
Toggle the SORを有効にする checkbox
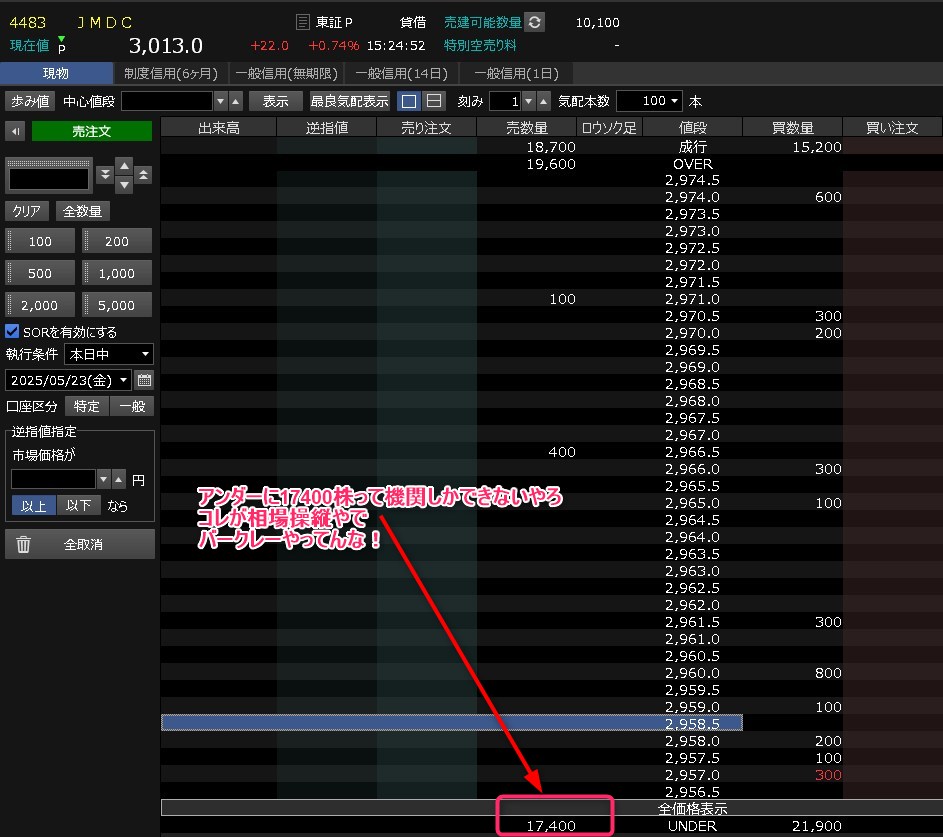click(12, 331)
